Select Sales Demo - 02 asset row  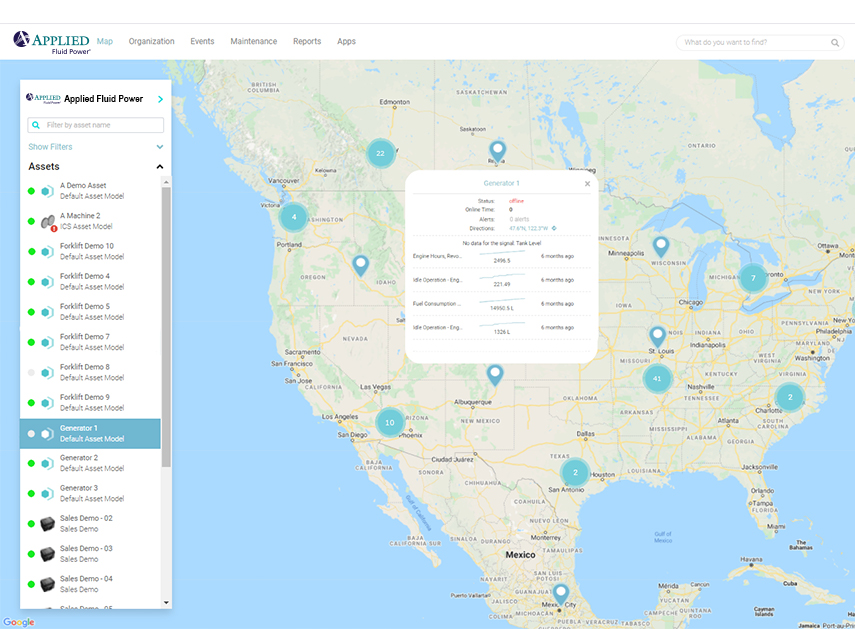91,523
